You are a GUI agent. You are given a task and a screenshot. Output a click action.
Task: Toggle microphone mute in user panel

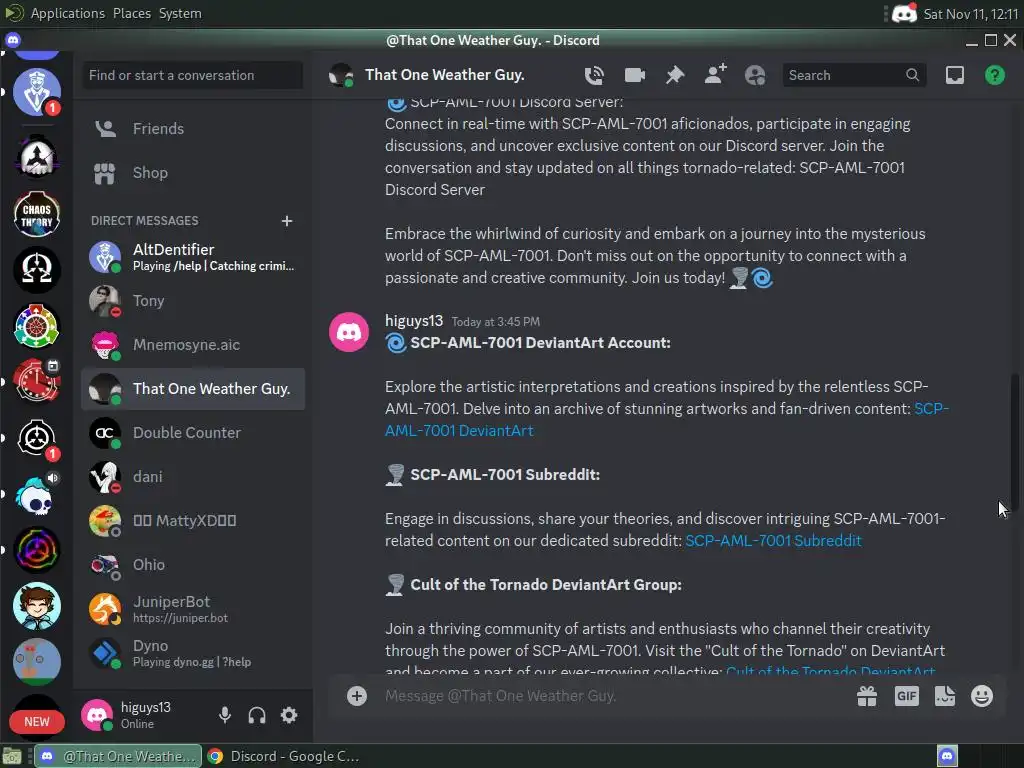pos(225,716)
